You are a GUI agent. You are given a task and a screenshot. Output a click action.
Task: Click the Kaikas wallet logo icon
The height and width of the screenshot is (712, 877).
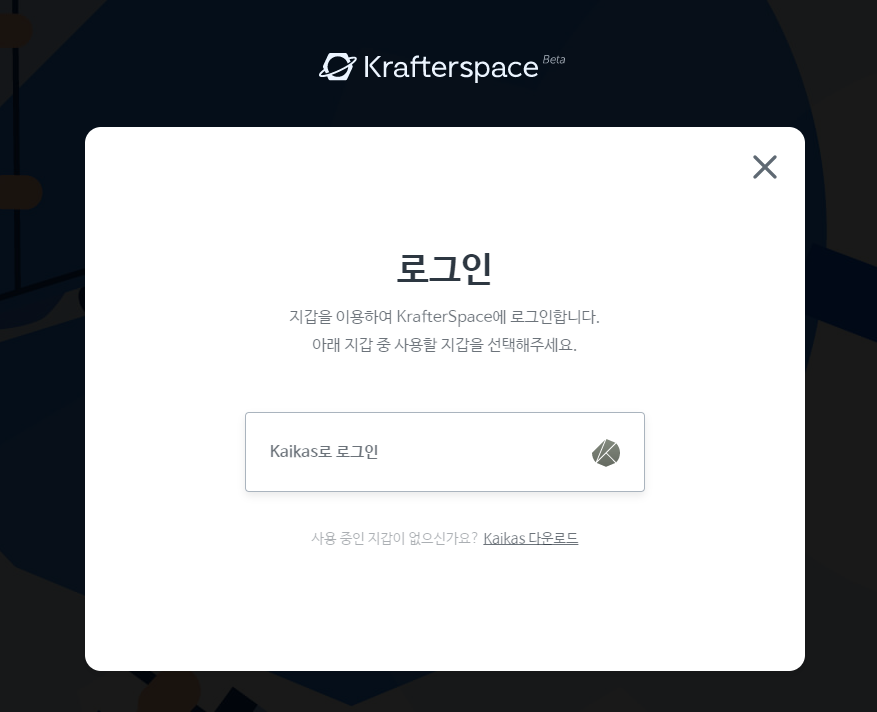pos(606,452)
